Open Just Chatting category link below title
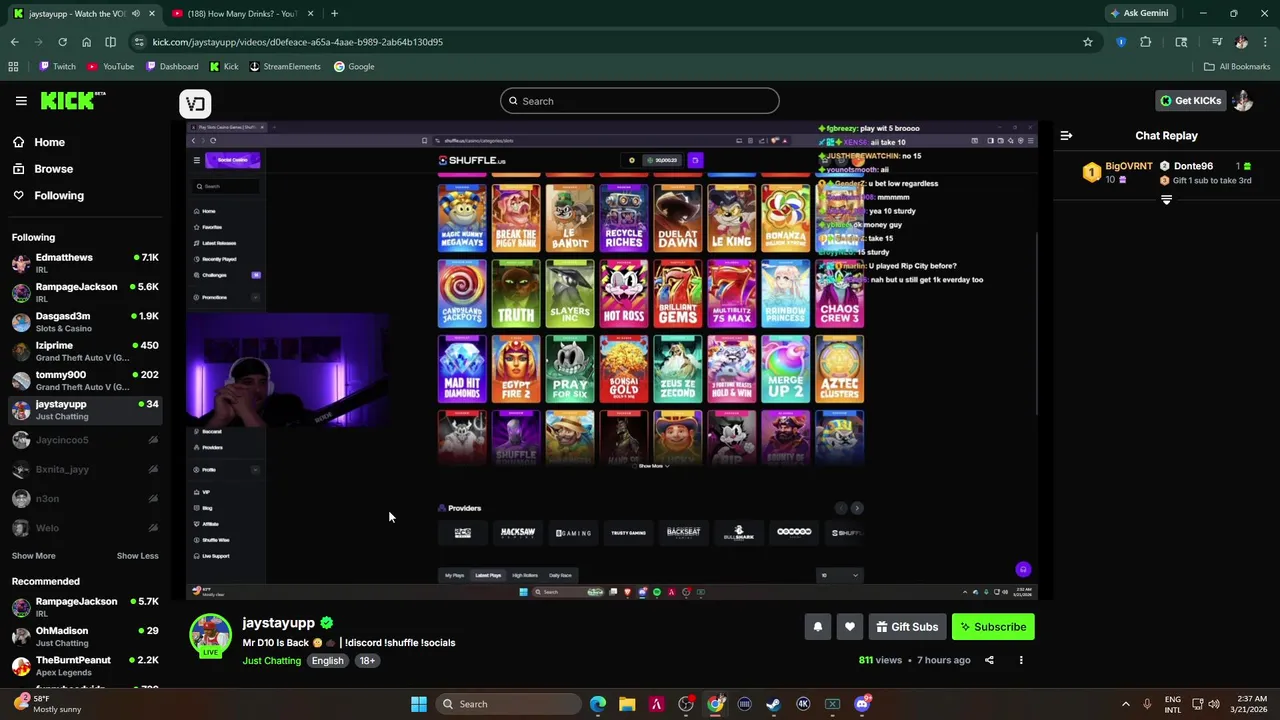 271,661
